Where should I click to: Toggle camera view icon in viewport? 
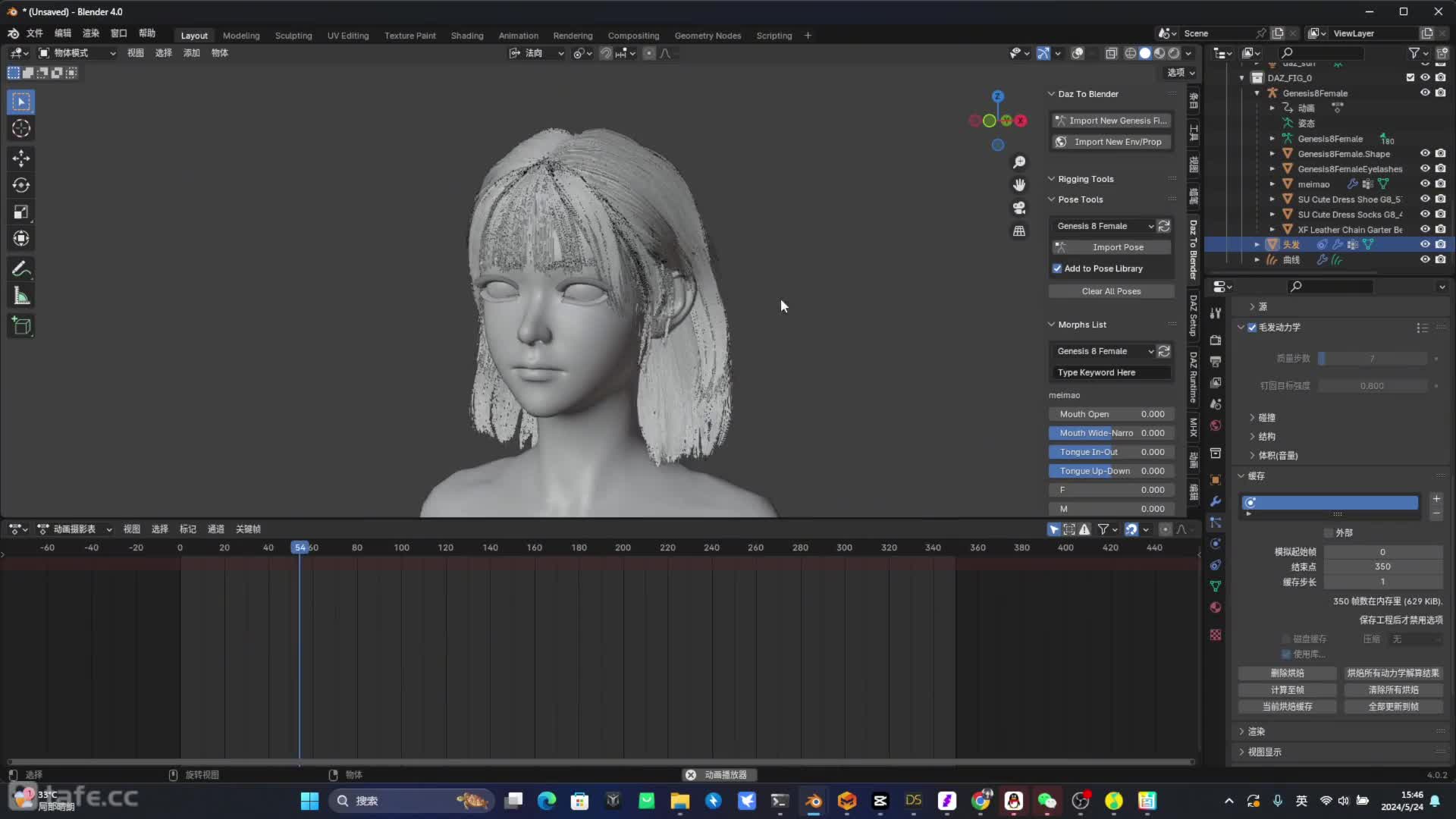click(1019, 208)
